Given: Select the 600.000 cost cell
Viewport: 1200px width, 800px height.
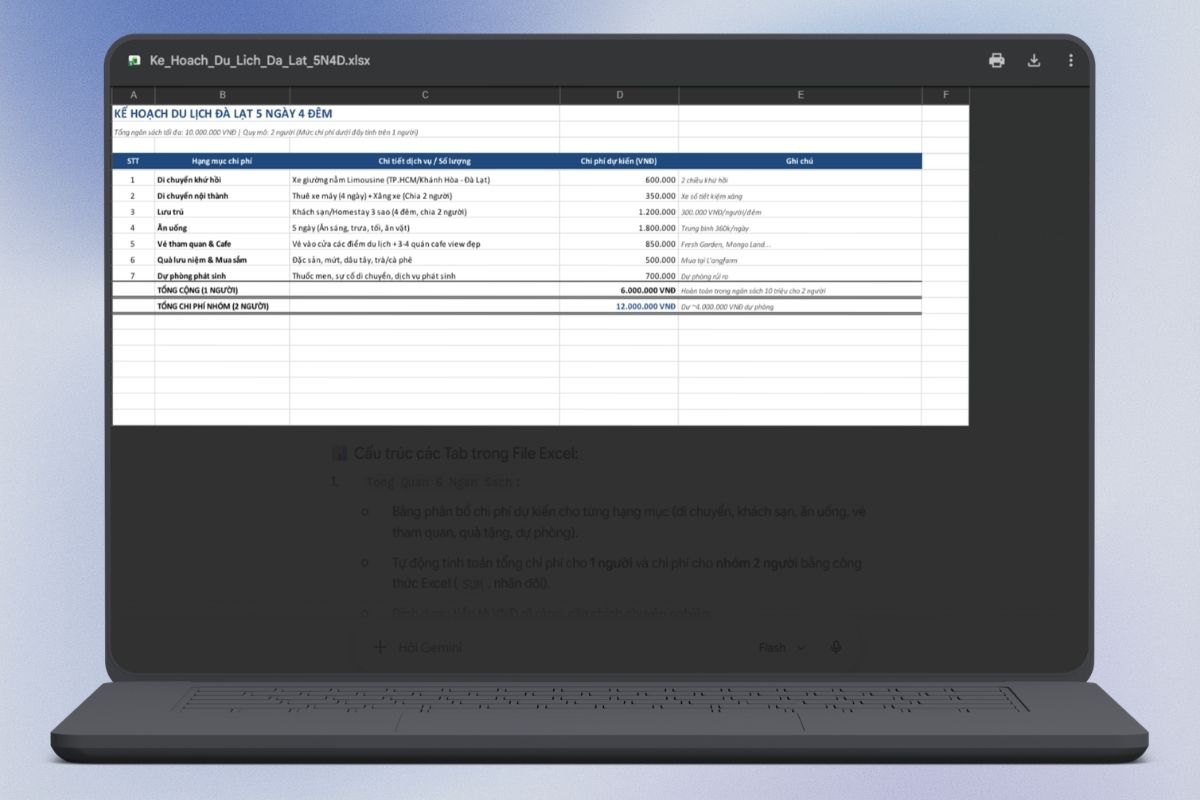Looking at the screenshot, I should click(x=619, y=180).
